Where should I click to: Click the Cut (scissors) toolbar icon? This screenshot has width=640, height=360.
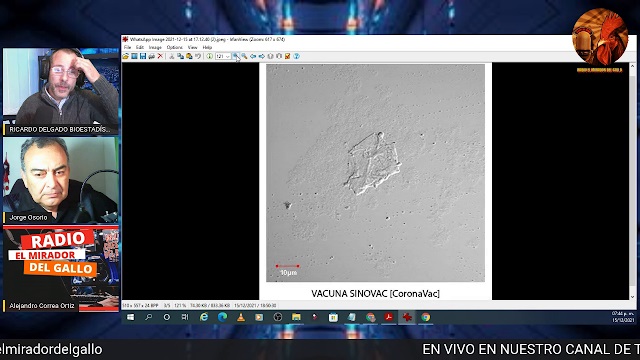(172, 56)
